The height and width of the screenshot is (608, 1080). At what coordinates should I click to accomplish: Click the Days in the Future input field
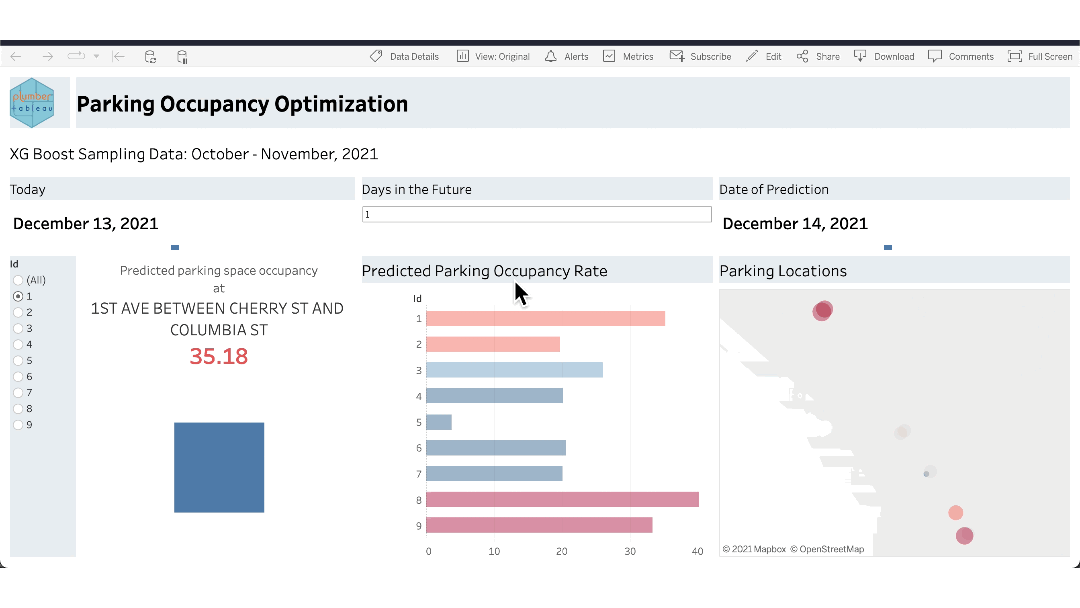coord(536,214)
